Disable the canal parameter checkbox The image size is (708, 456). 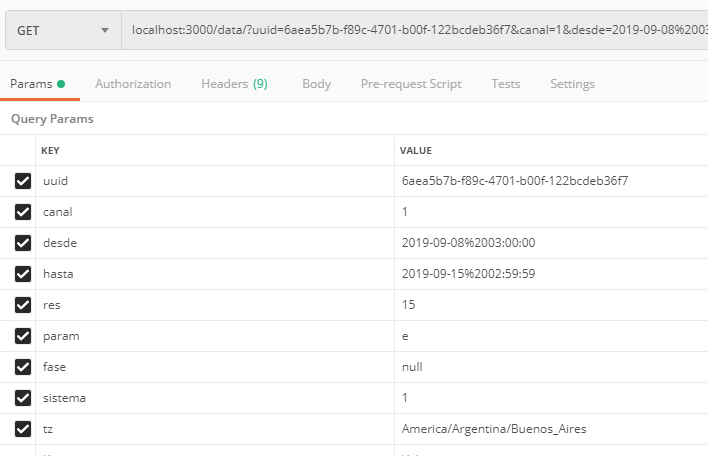coord(23,212)
